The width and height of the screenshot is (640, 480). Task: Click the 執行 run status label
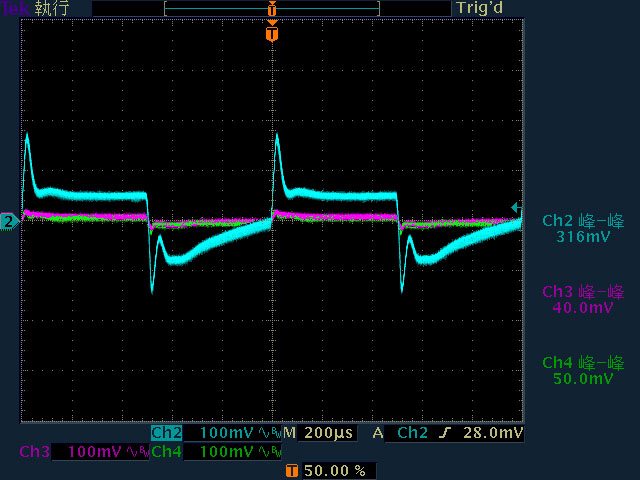click(x=52, y=8)
